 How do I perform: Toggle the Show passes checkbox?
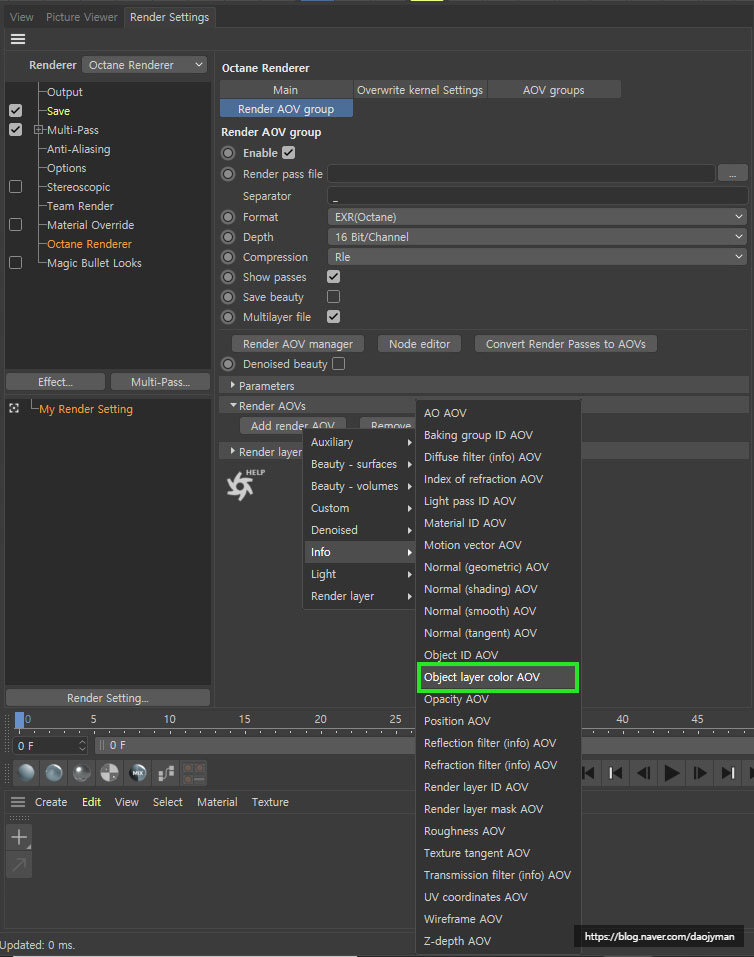pyautogui.click(x=333, y=276)
